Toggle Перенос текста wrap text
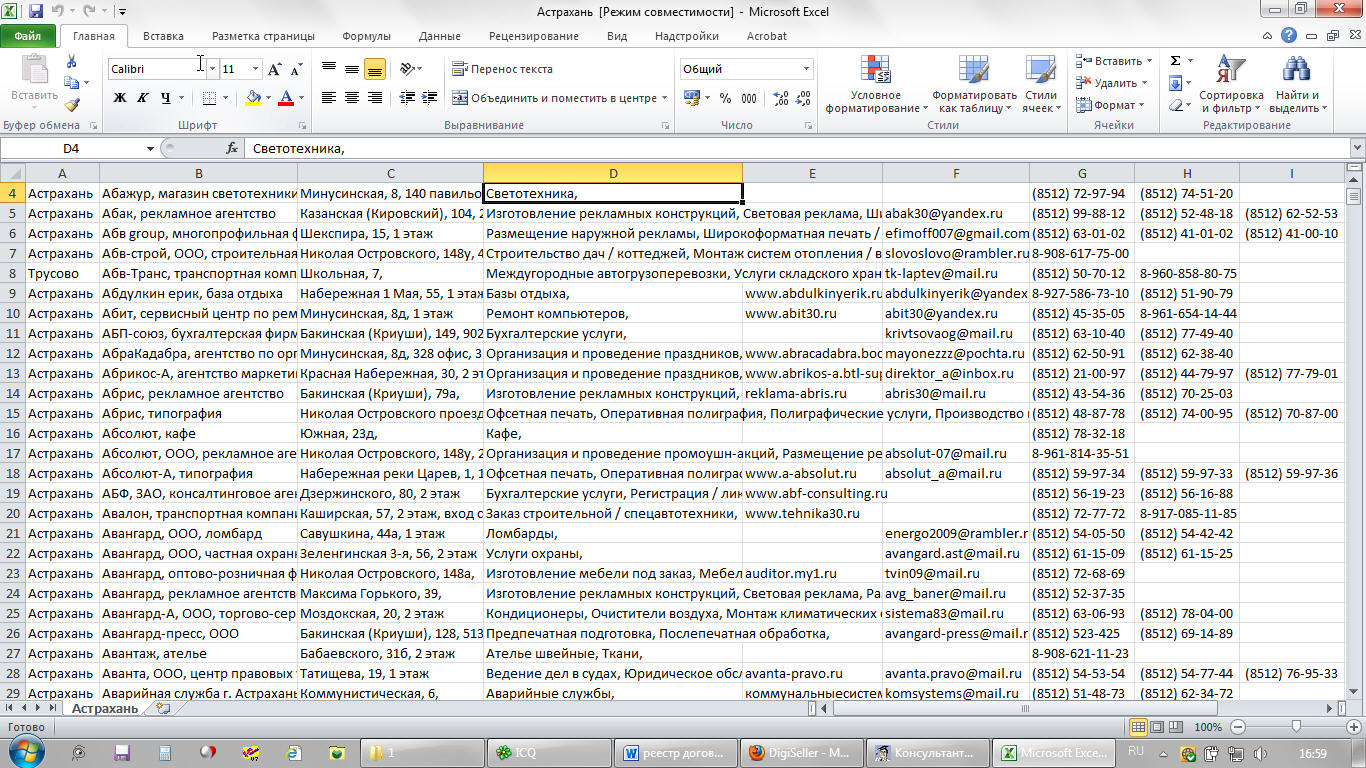The height and width of the screenshot is (768, 1366). pyautogui.click(x=503, y=69)
